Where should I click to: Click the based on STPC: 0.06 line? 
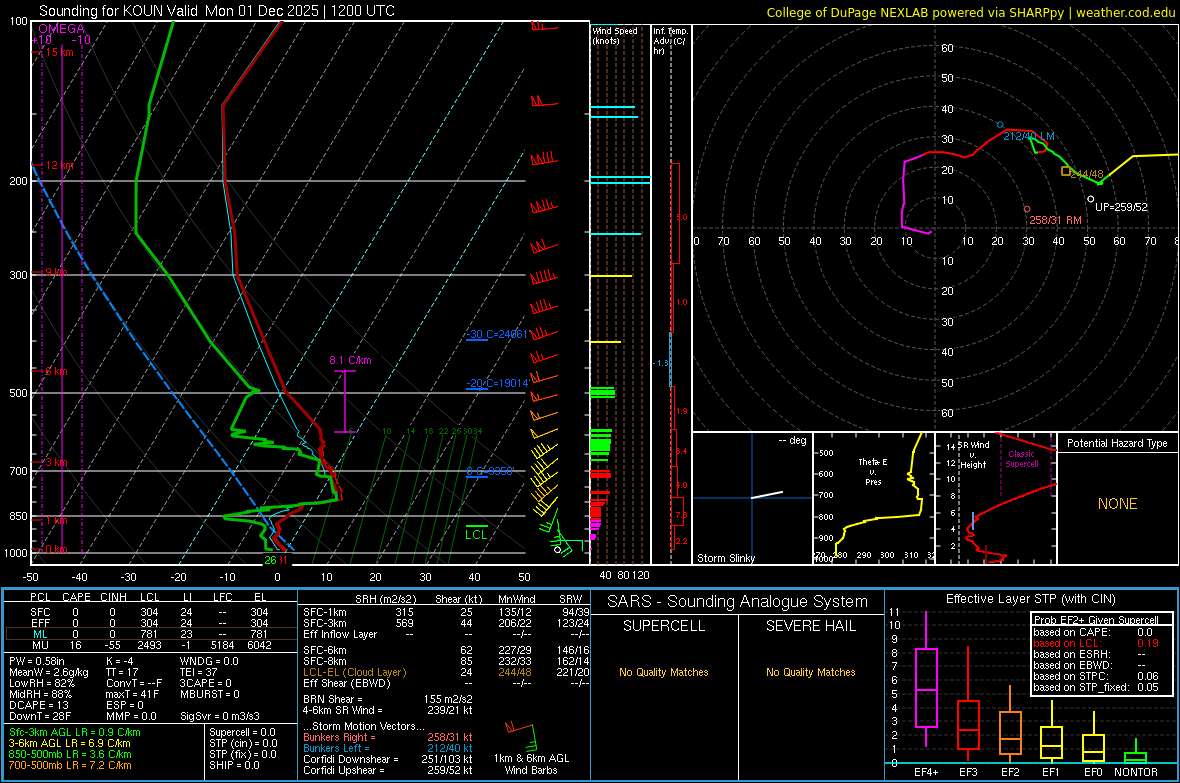click(1096, 676)
